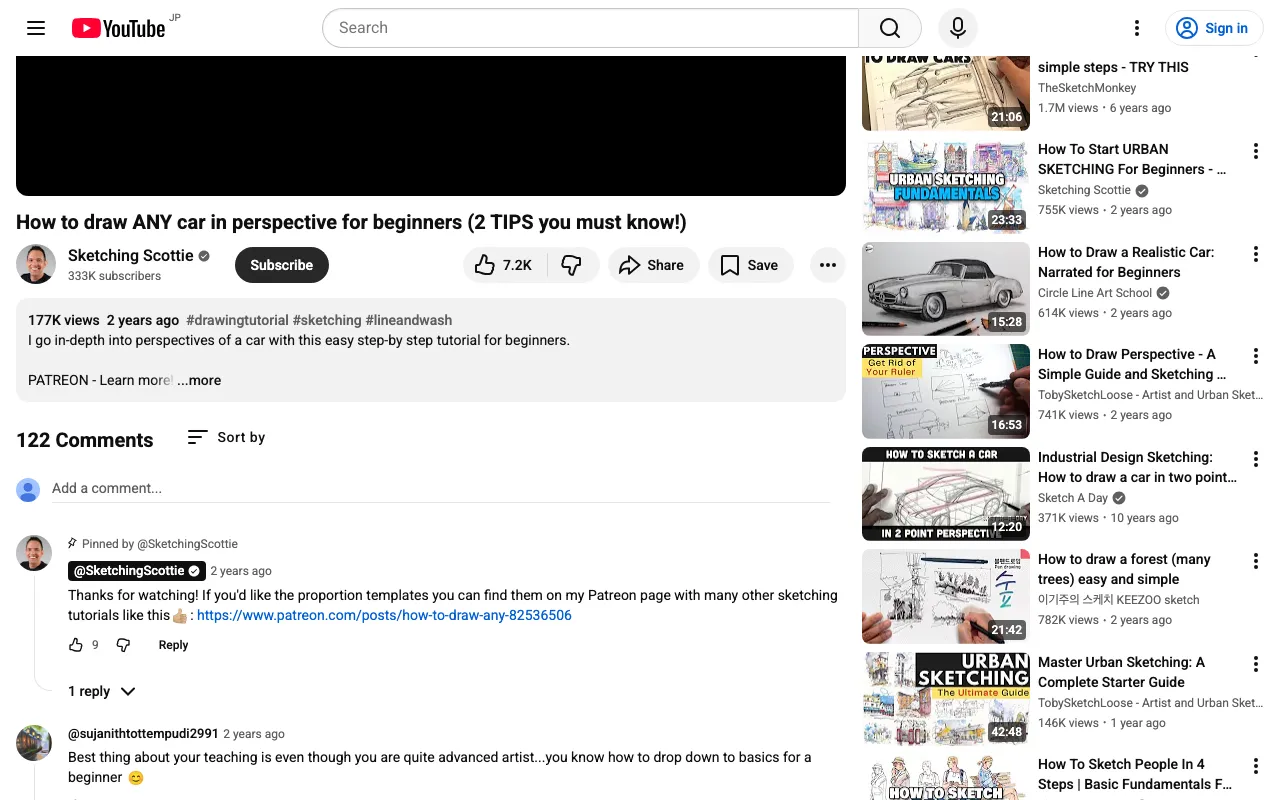
Task: Click the #drawingtutorial hashtag
Action: point(236,320)
